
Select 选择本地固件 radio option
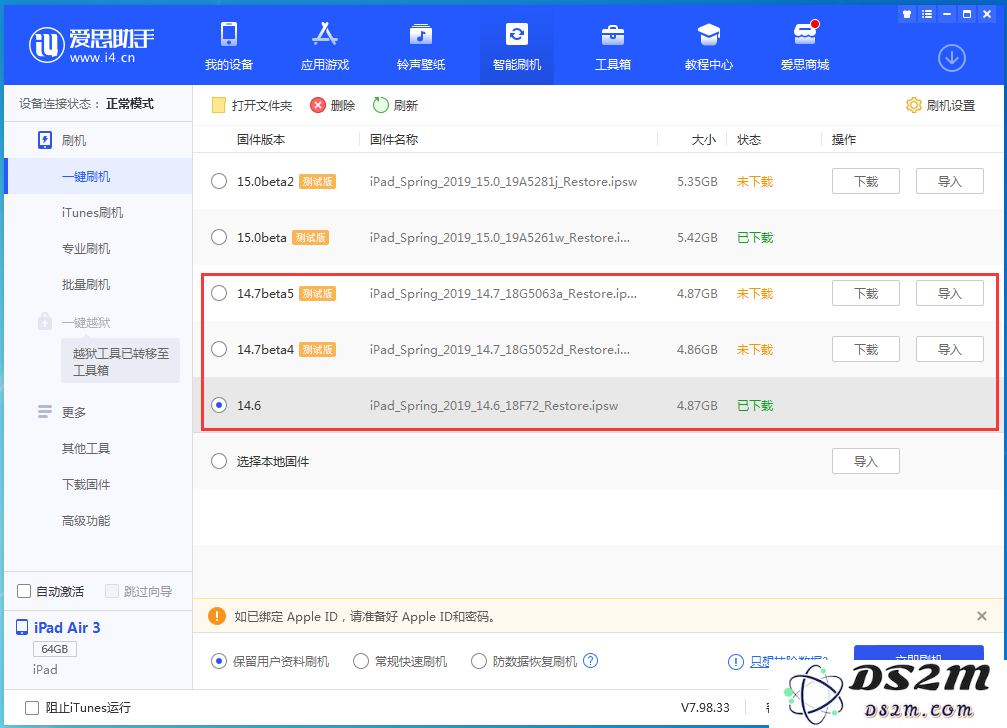(x=219, y=461)
